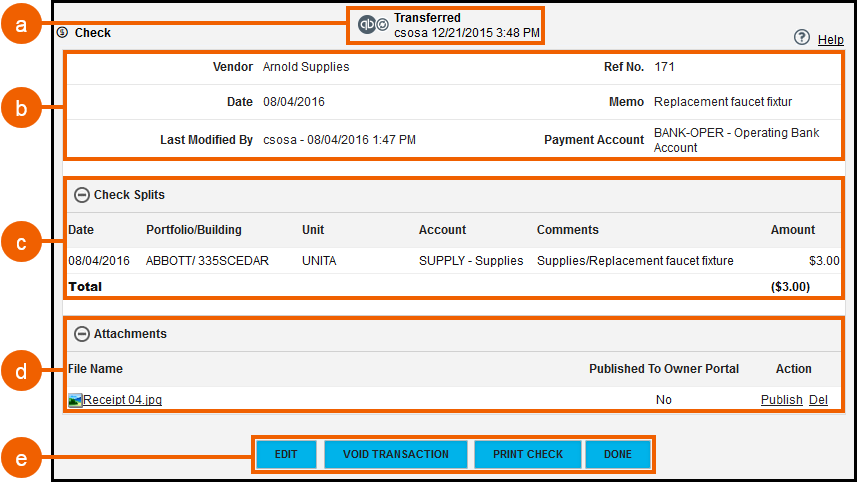Click the Unit column header
The width and height of the screenshot is (857, 482).
click(x=313, y=230)
